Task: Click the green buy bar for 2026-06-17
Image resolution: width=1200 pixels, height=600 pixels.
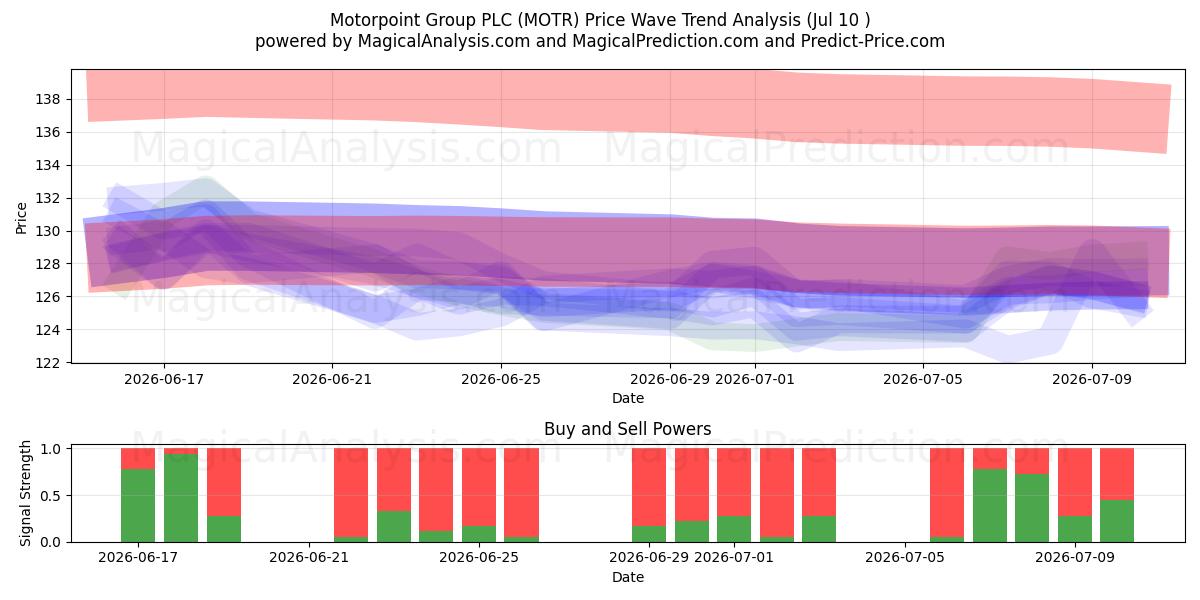Action: 138,505
